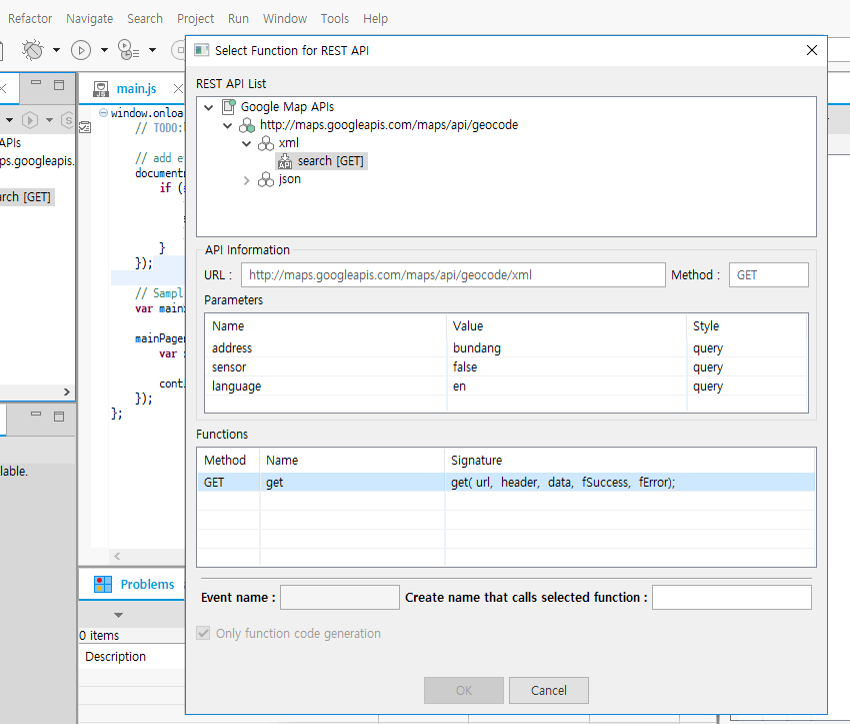
Task: Open the Run button dropdown arrow
Action: click(x=104, y=49)
